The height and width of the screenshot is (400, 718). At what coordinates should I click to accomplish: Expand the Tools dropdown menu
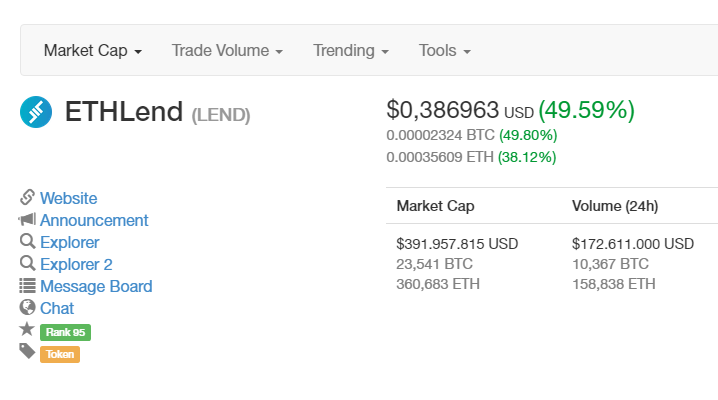click(444, 50)
